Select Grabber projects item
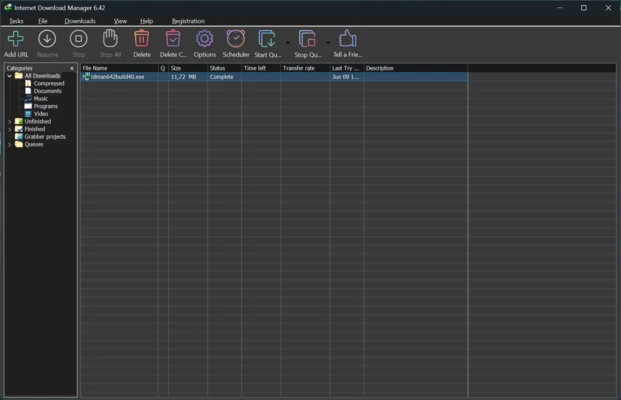The height and width of the screenshot is (400, 621). click(x=45, y=137)
